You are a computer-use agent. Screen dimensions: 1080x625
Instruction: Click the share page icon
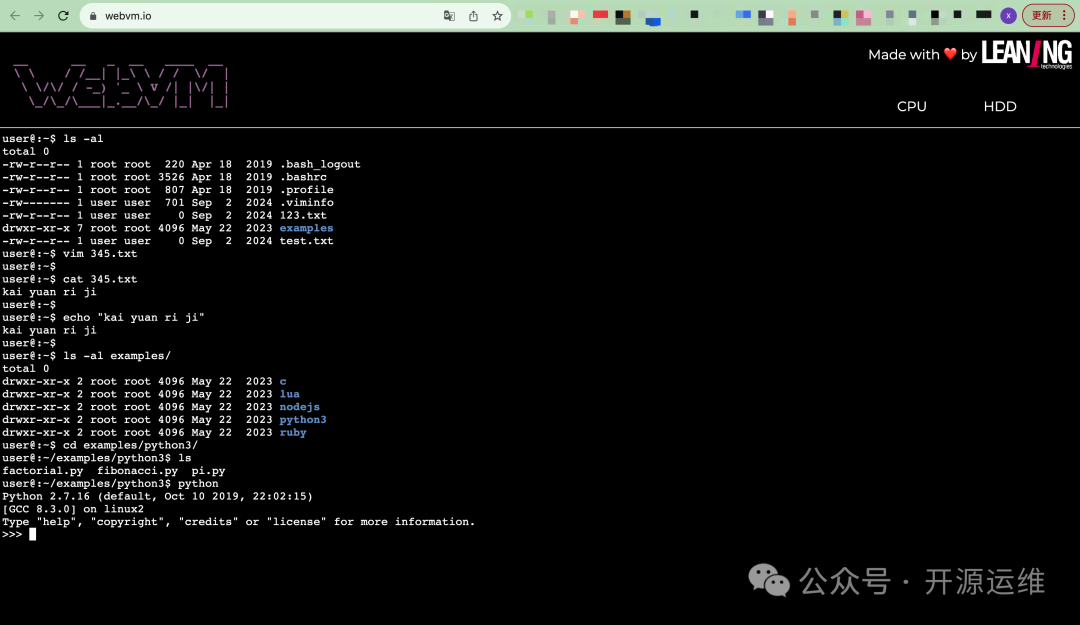473,16
